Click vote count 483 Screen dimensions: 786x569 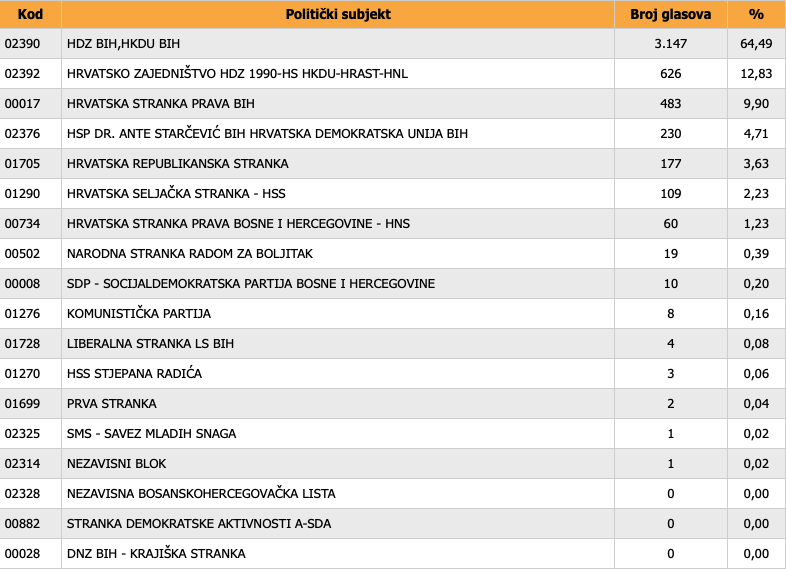point(671,104)
